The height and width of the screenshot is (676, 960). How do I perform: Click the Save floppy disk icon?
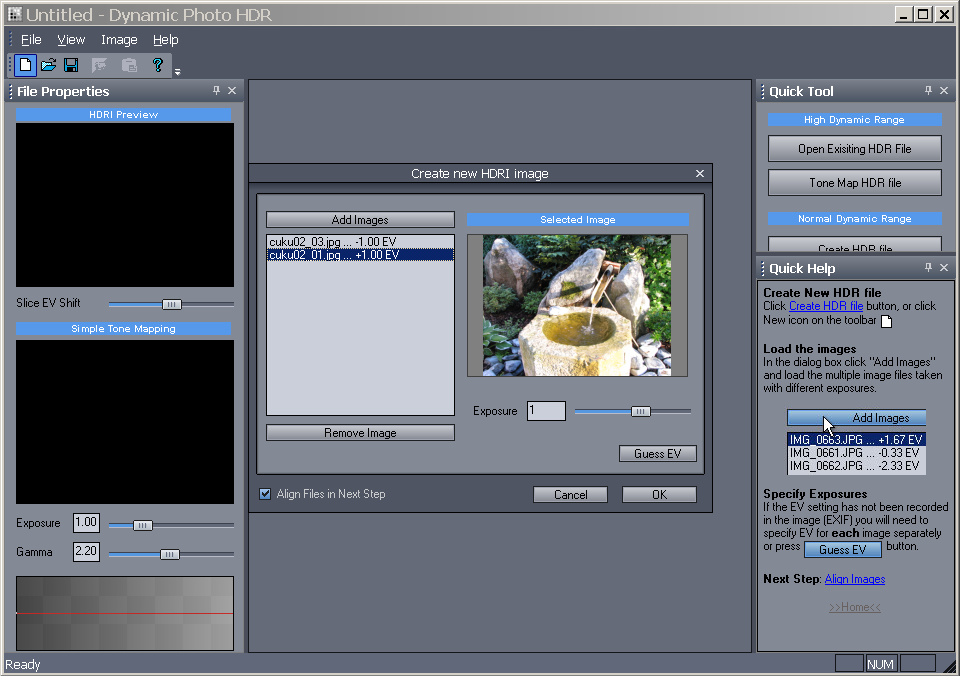click(x=71, y=65)
